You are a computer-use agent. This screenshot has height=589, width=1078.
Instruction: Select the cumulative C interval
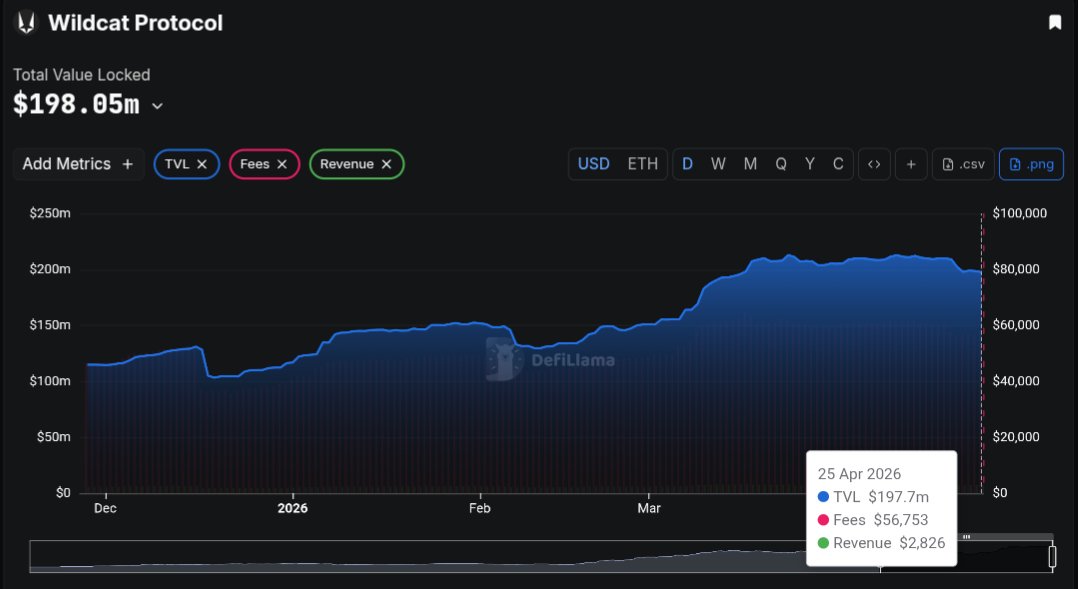[x=838, y=164]
